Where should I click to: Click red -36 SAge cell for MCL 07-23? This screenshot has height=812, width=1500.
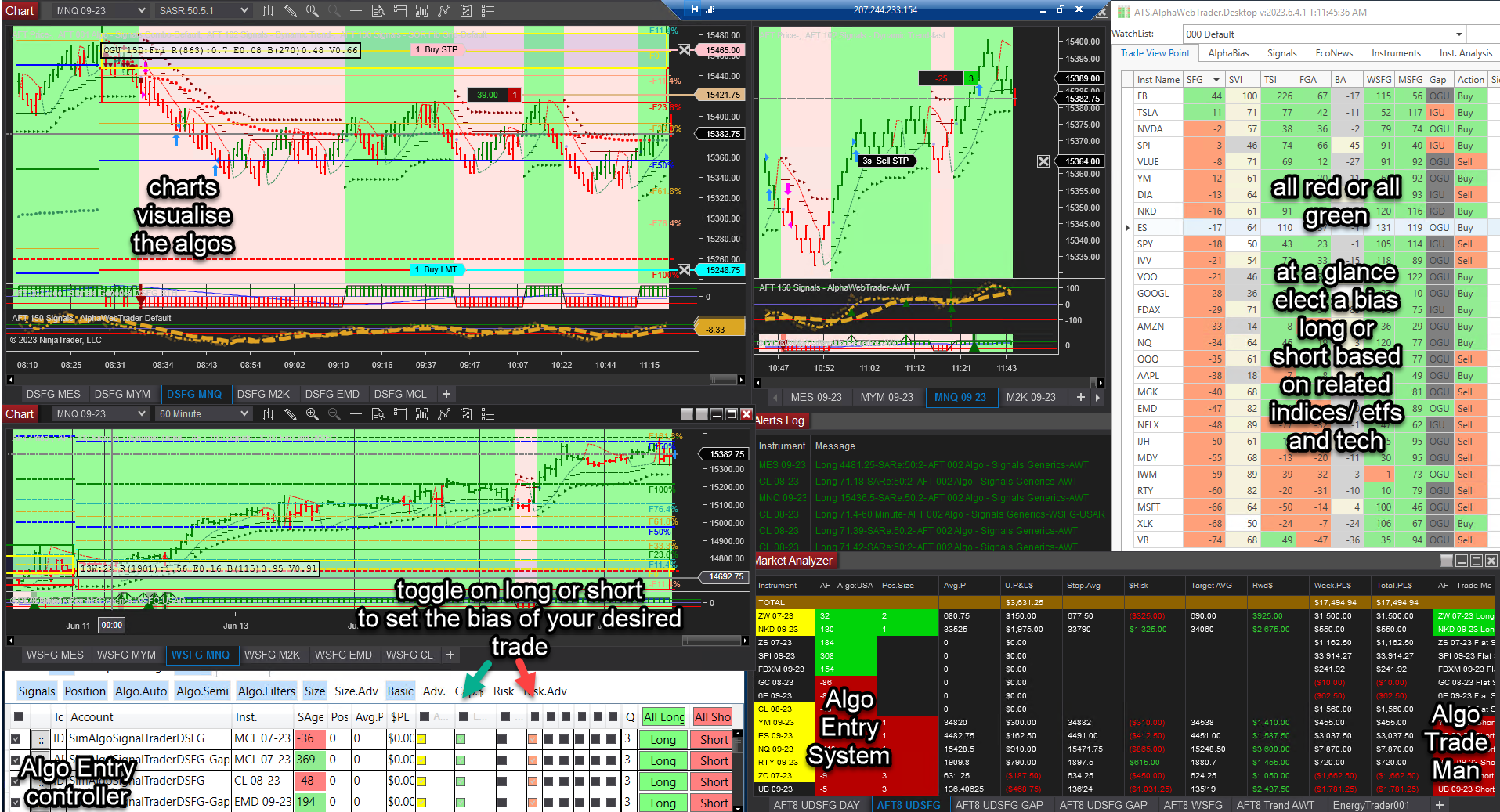(309, 738)
